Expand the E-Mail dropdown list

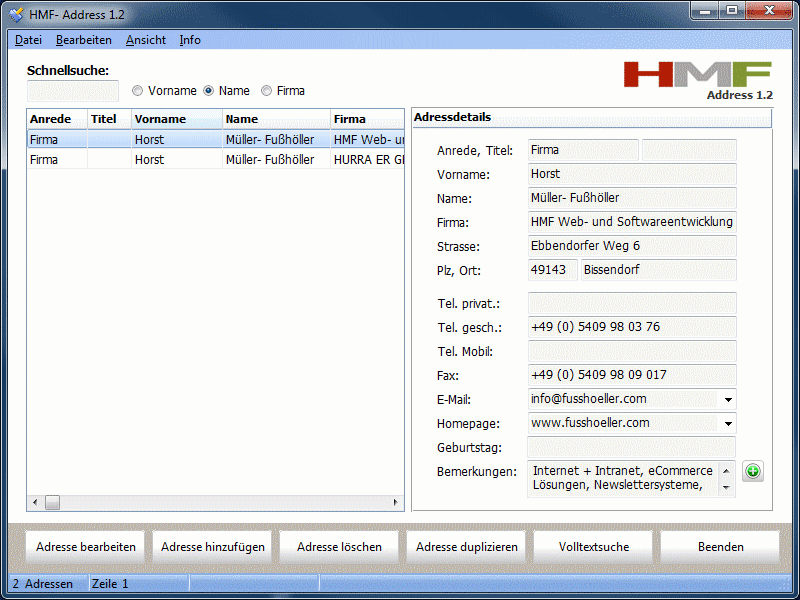coord(727,399)
